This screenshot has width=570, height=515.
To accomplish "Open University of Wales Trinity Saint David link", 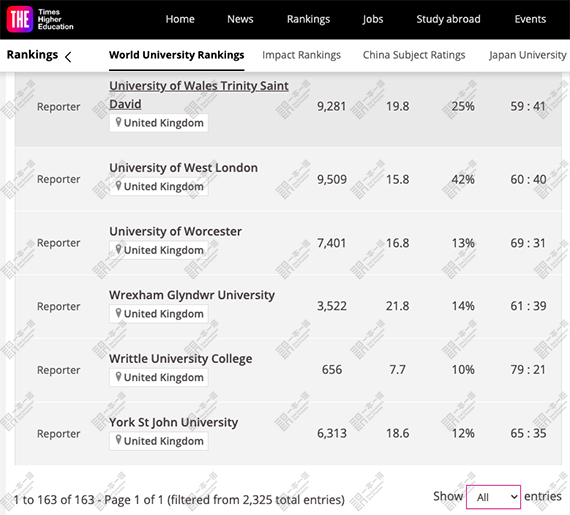I will (x=199, y=95).
